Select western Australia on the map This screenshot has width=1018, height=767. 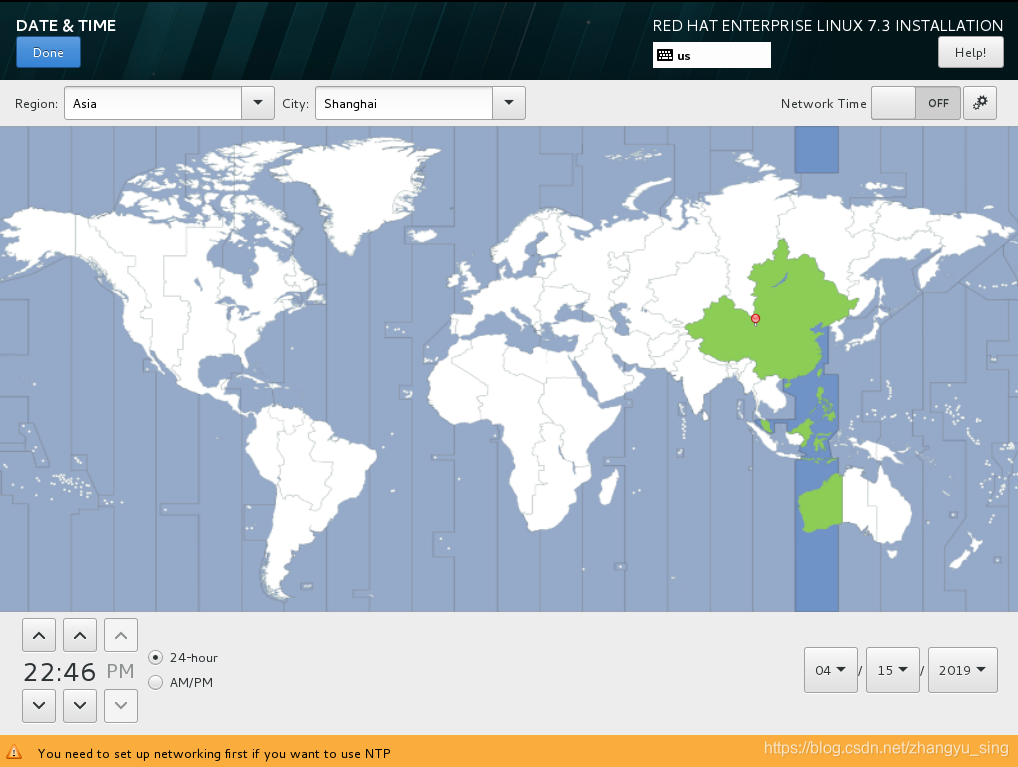point(821,503)
